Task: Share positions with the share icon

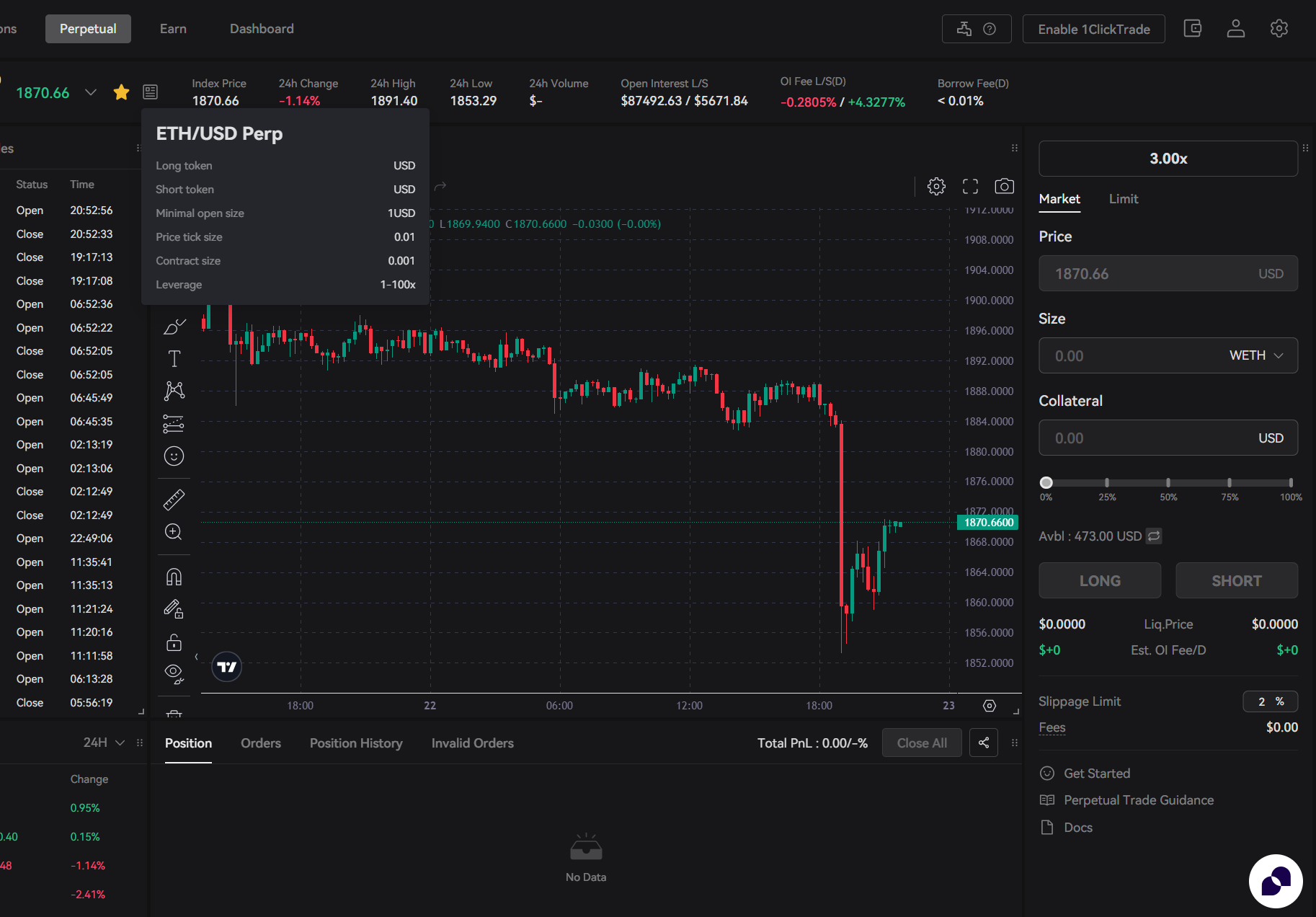Action: (x=984, y=743)
